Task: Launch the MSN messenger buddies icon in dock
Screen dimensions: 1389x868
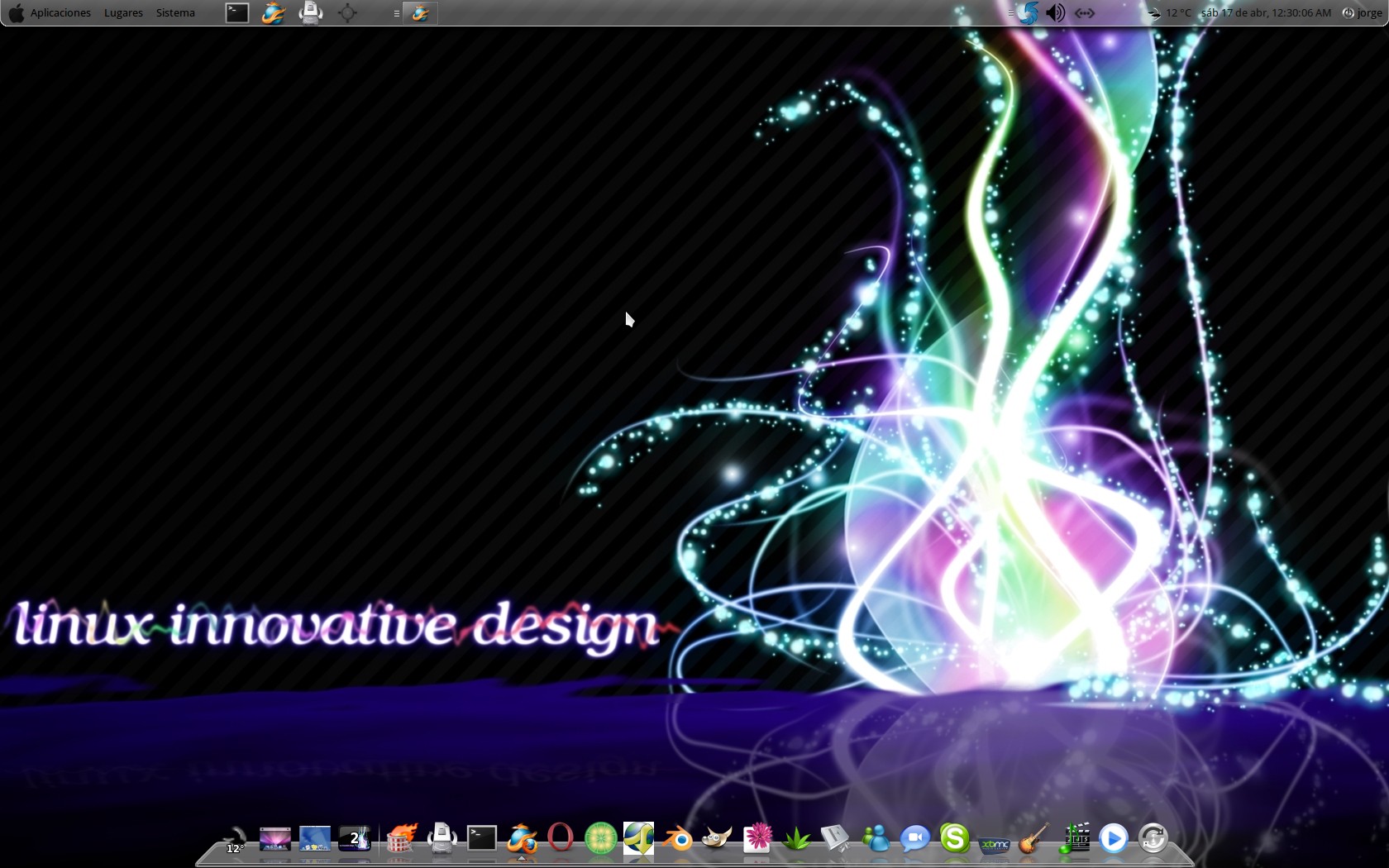Action: point(876,838)
